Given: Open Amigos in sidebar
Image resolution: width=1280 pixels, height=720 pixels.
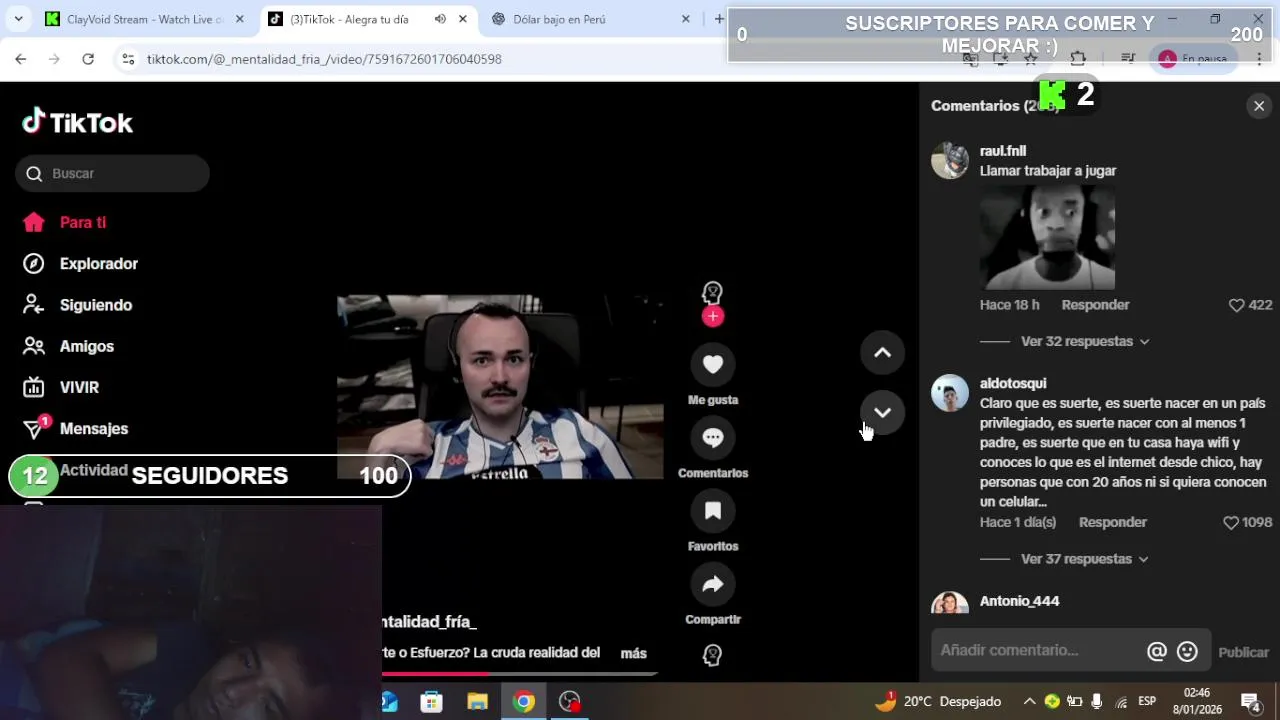Looking at the screenshot, I should click(69, 346).
